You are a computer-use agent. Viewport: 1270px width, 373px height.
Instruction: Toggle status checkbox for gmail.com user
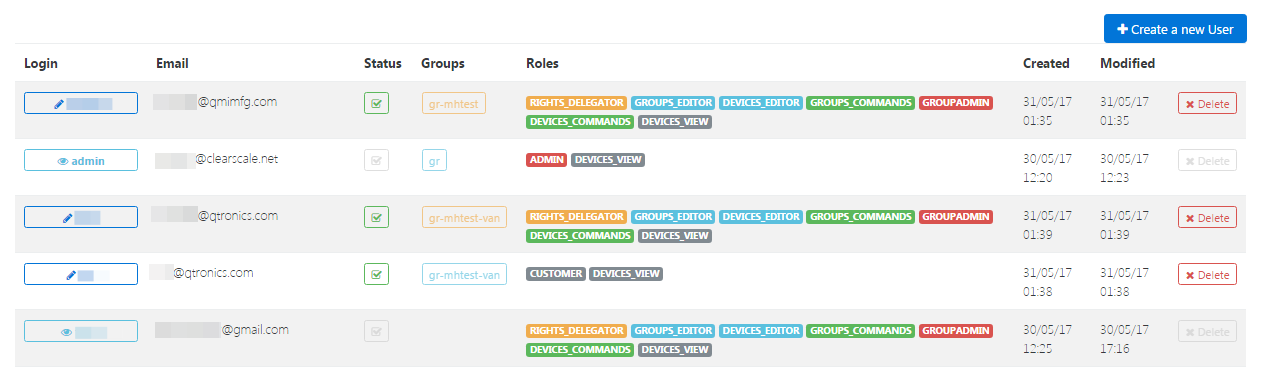[376, 331]
